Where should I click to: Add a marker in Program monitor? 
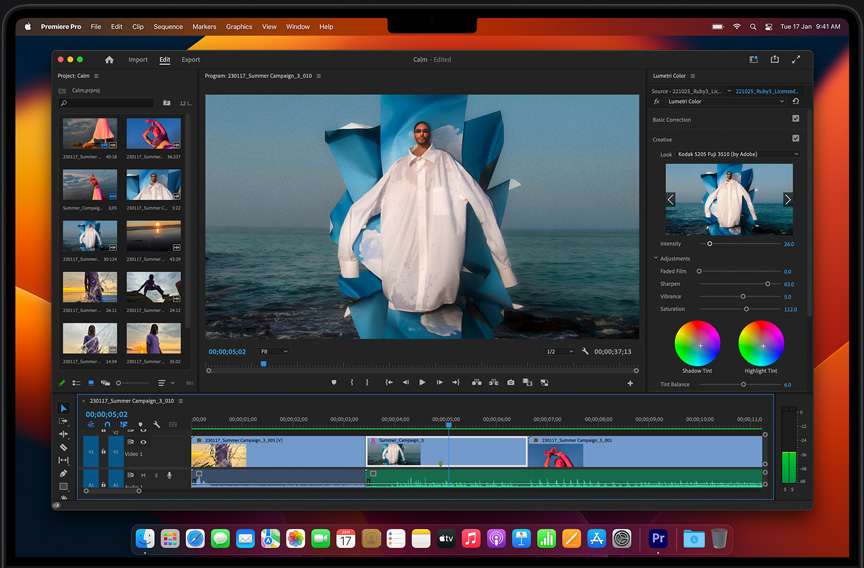(x=334, y=382)
